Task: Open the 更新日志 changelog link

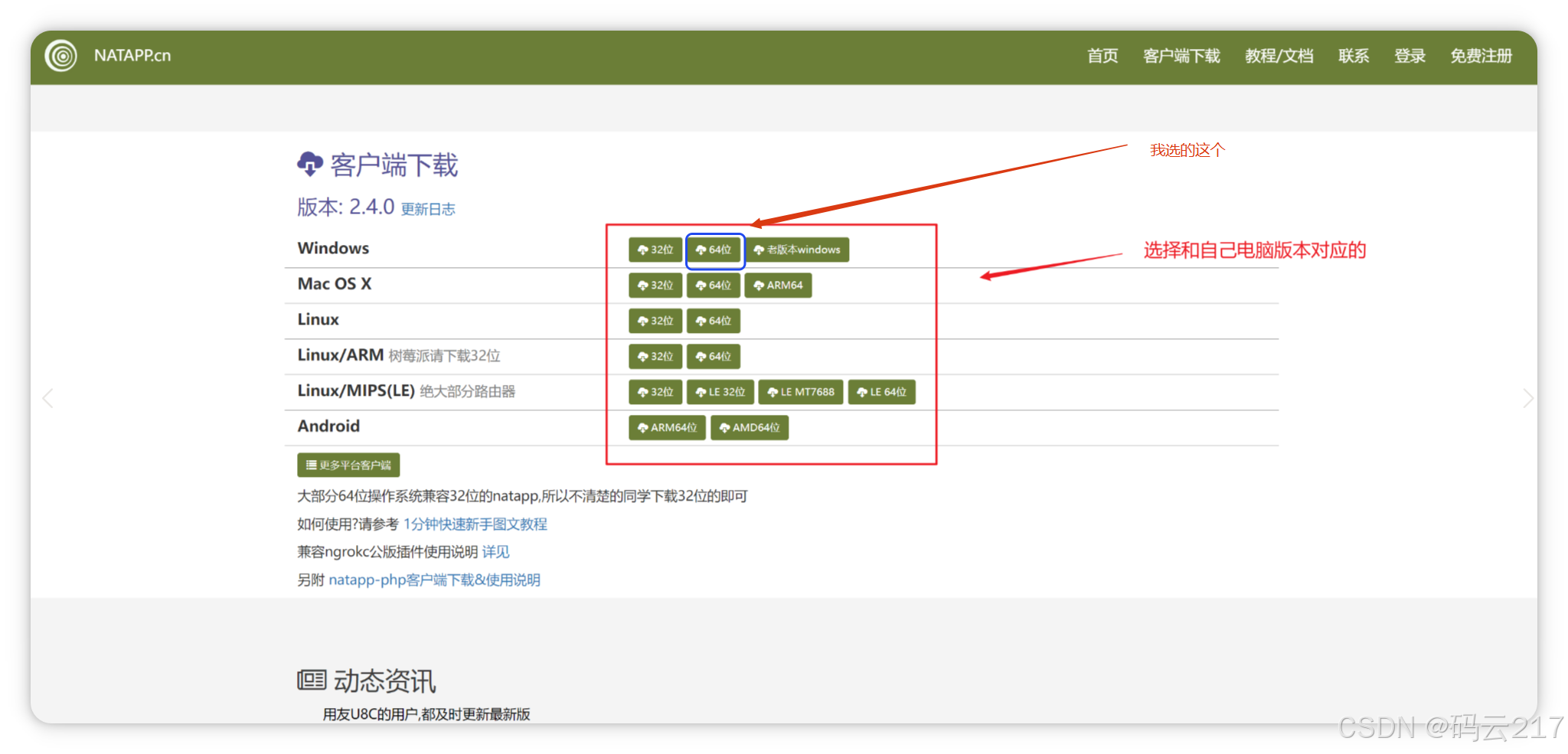Action: coord(428,209)
